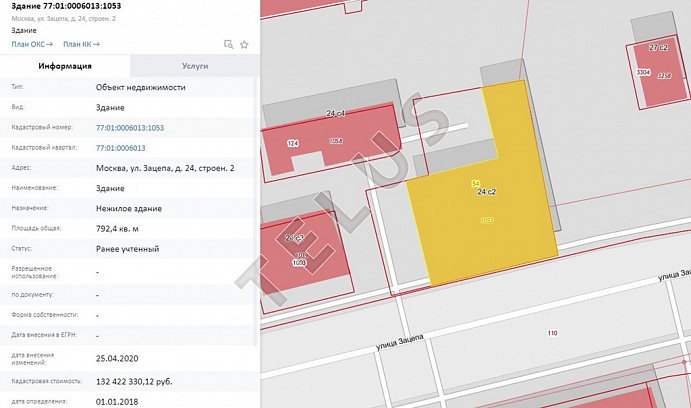Click label 1058 on building 24 с4
The image size is (691, 408).
tap(336, 141)
